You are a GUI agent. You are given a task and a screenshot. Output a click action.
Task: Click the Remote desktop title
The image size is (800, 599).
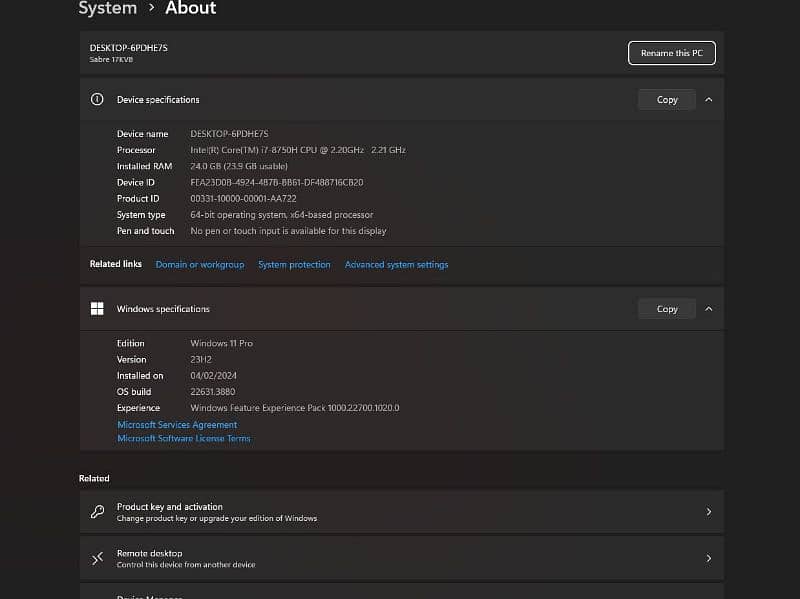[x=149, y=553]
